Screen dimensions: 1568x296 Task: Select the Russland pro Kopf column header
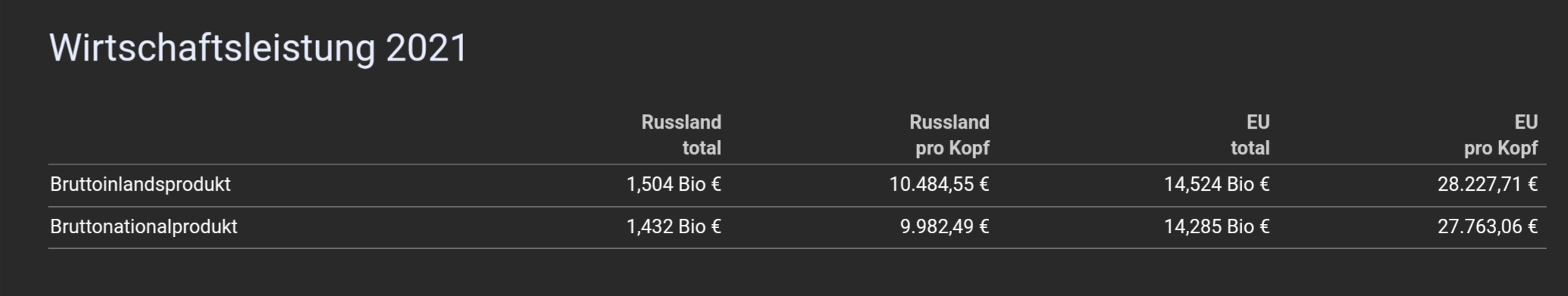click(949, 135)
